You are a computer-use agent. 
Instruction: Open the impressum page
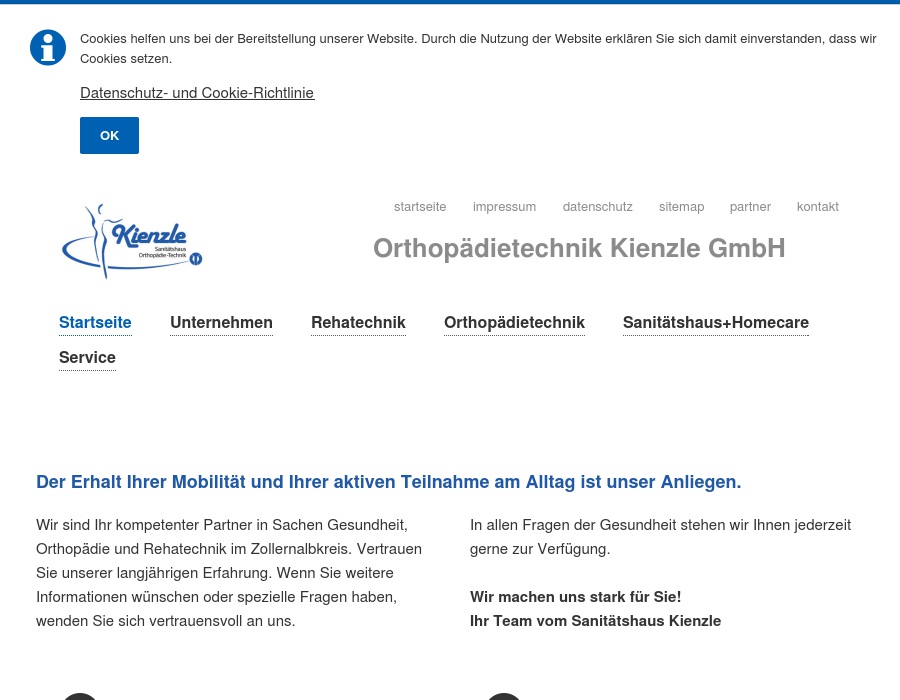(x=504, y=206)
